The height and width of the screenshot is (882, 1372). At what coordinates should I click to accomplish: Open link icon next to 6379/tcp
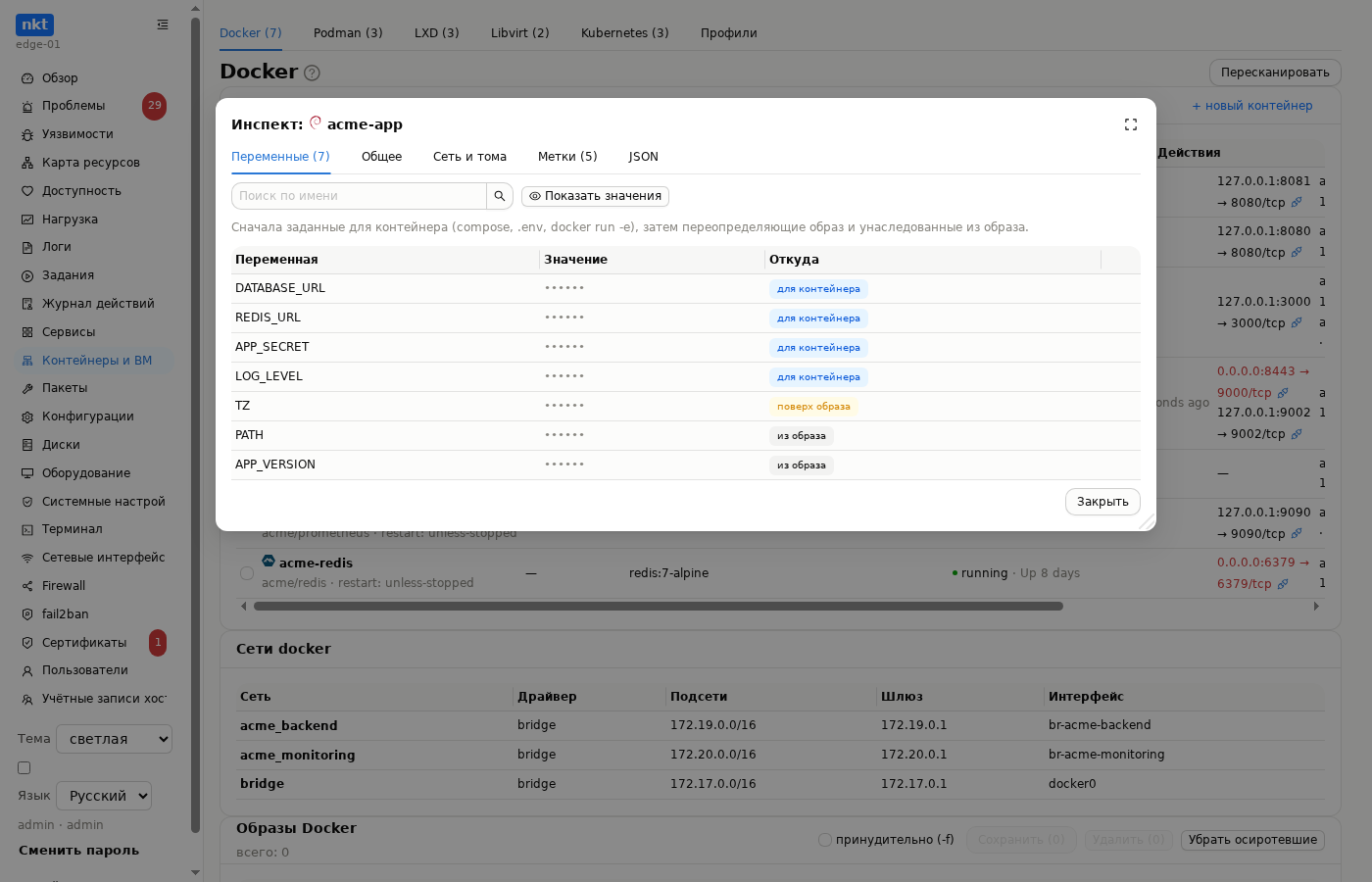coord(1283,584)
